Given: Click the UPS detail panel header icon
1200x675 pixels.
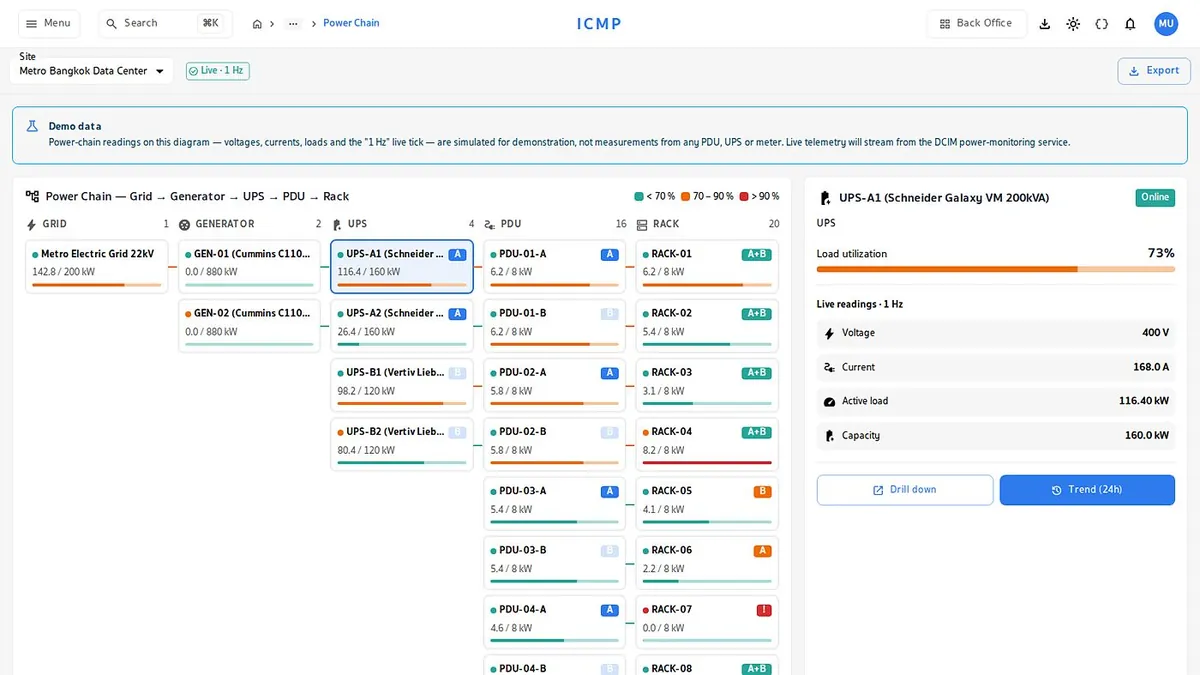Looking at the screenshot, I should pyautogui.click(x=826, y=198).
